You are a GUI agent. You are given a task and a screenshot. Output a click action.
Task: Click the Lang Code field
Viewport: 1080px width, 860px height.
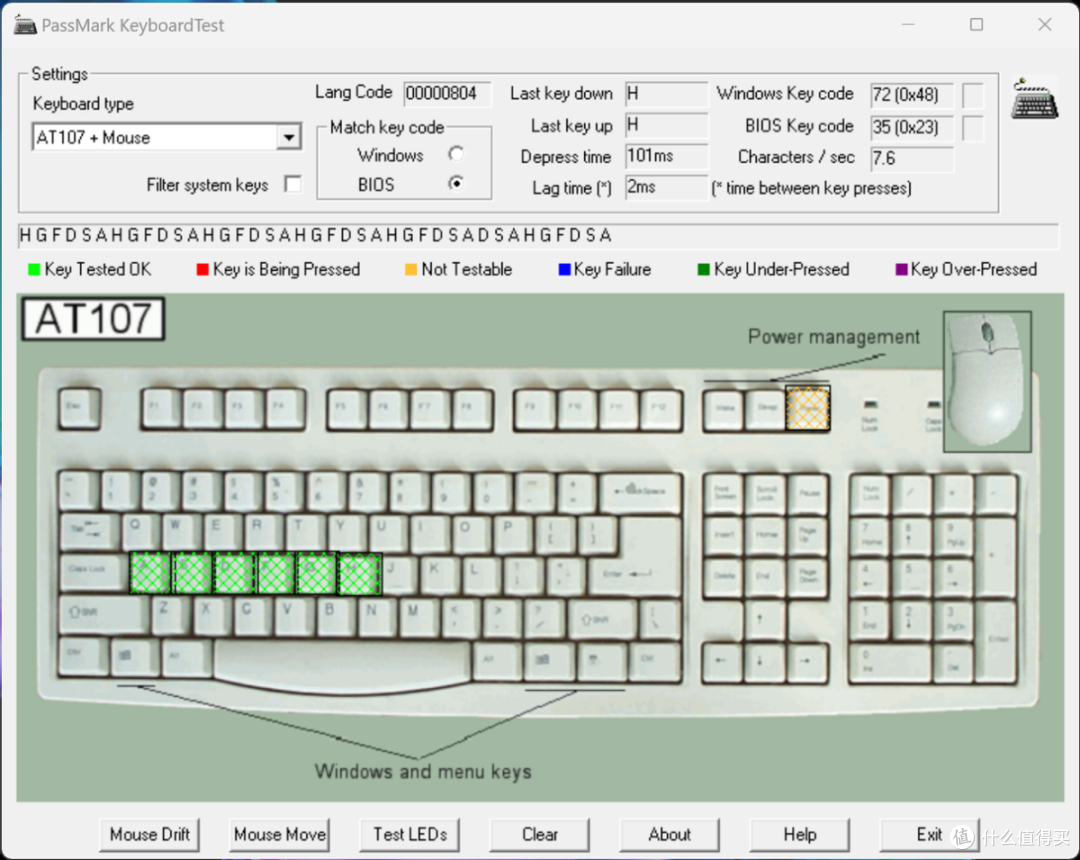tap(447, 93)
